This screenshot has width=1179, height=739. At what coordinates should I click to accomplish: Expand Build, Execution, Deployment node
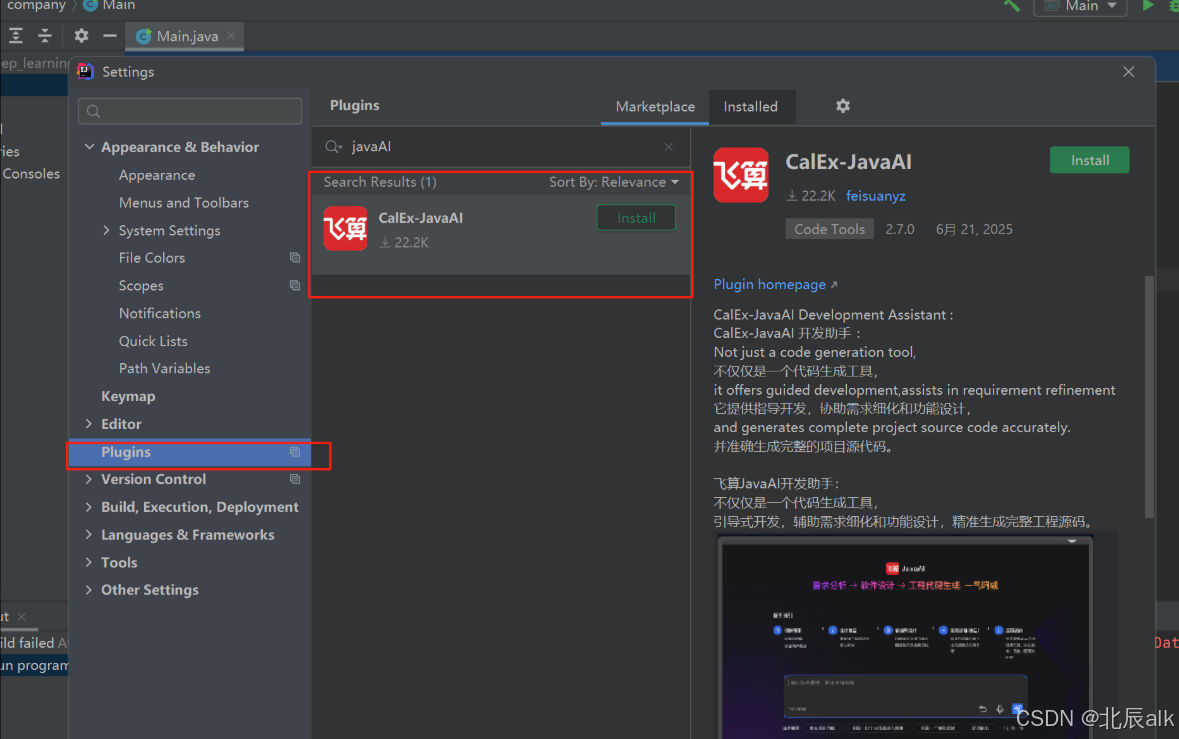[x=89, y=507]
